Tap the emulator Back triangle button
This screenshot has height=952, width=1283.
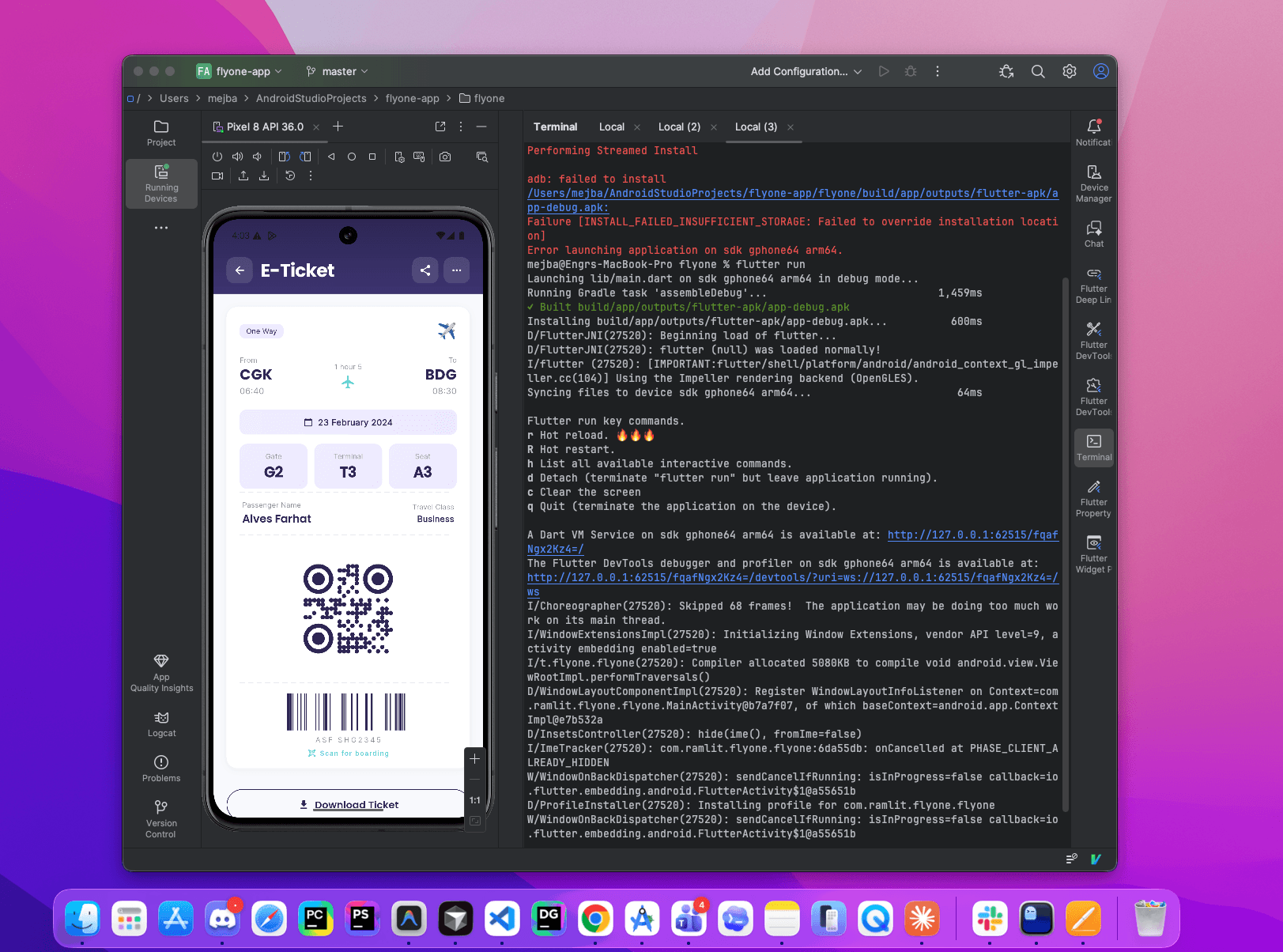(x=331, y=157)
